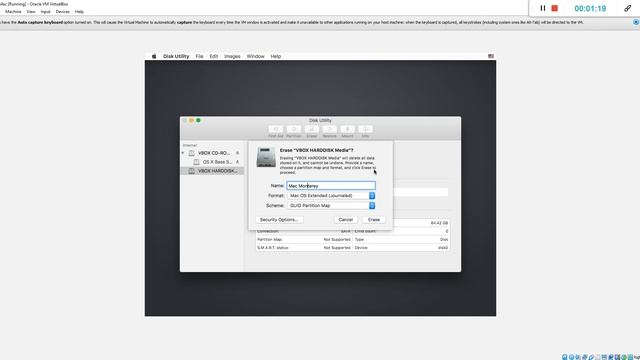The width and height of the screenshot is (640, 360).
Task: Click the First Aid toolbar icon
Action: 276,129
